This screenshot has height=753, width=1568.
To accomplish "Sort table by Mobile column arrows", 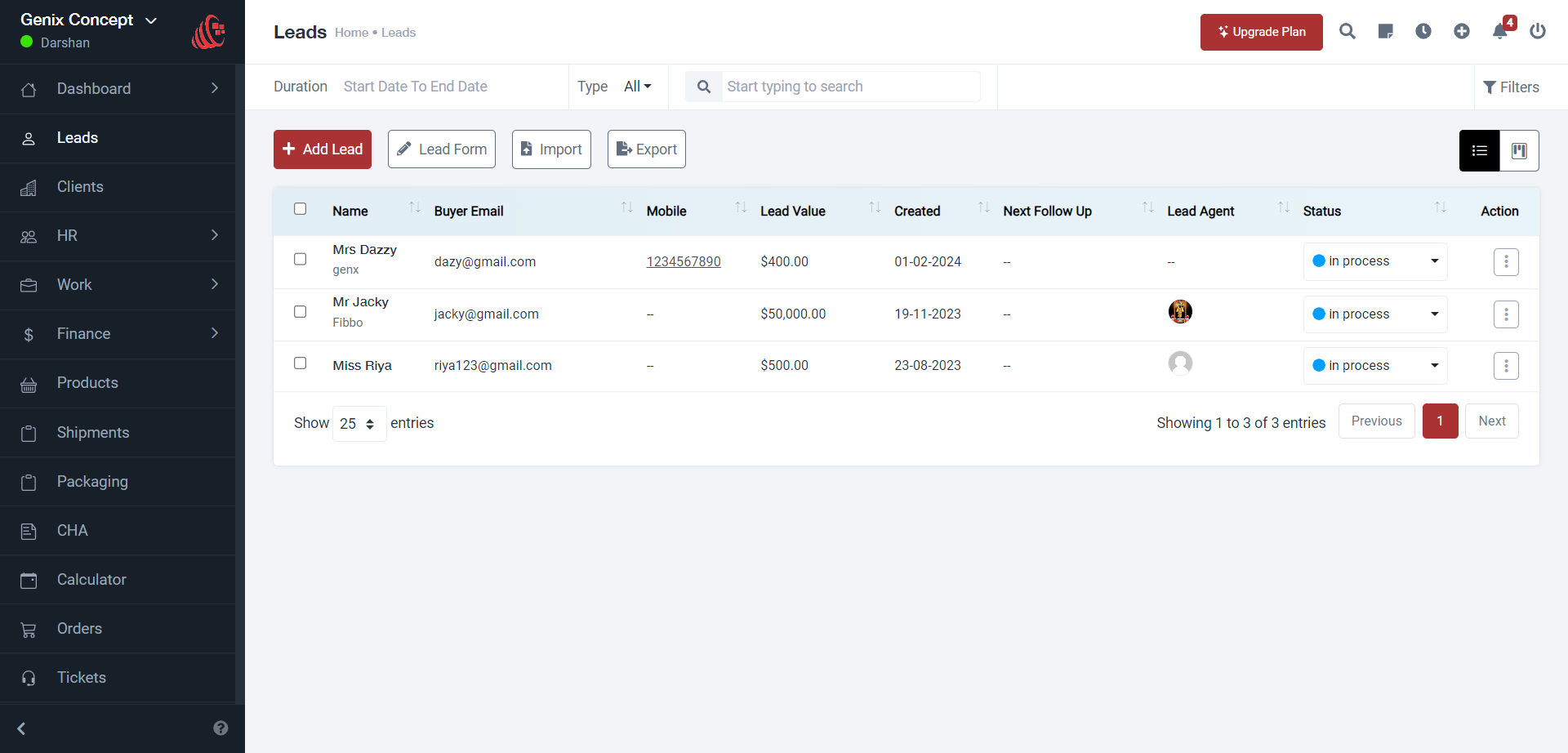I will click(x=741, y=207).
